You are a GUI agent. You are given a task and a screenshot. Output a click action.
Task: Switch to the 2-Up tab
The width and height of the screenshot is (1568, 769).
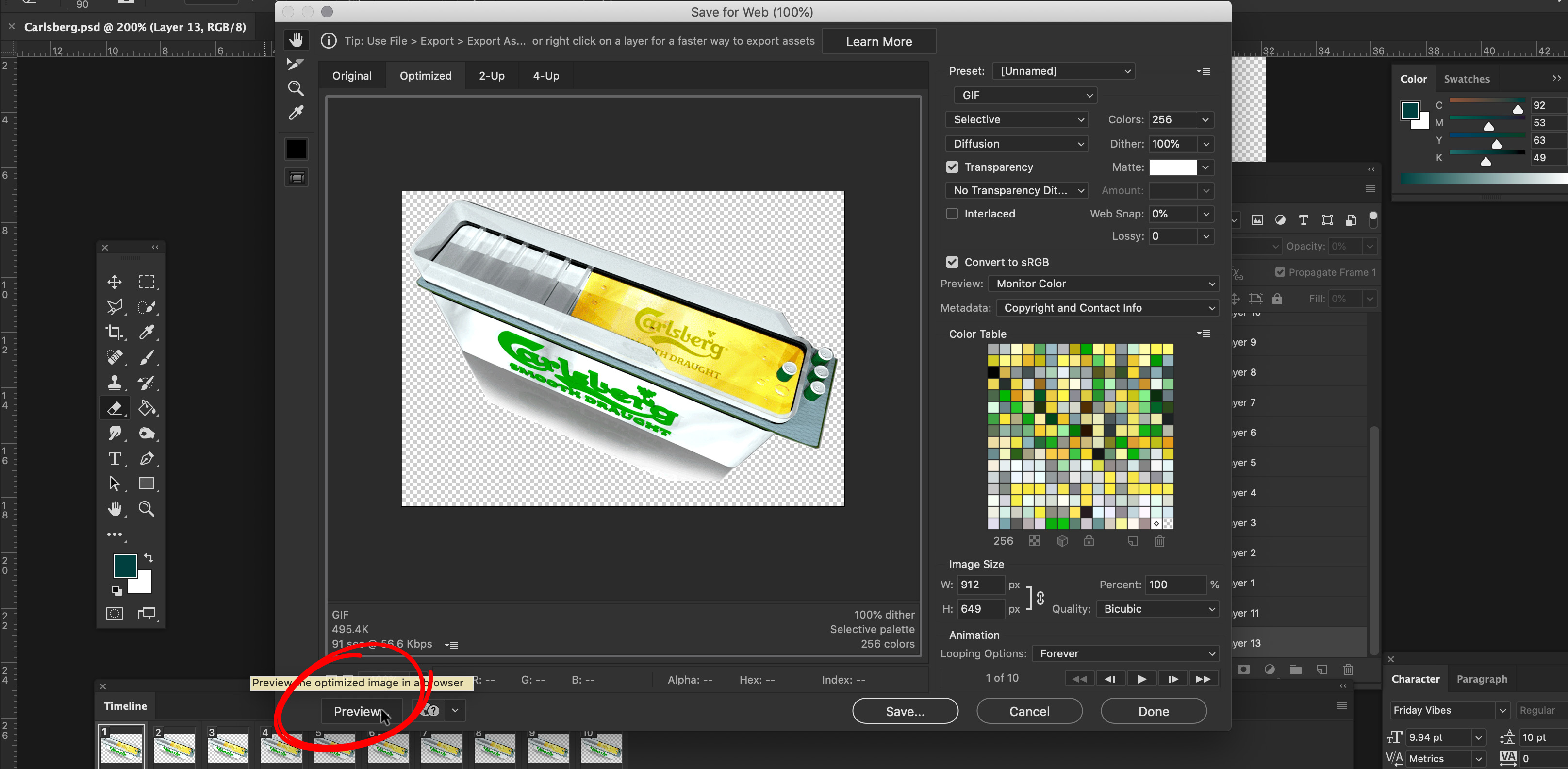tap(491, 76)
